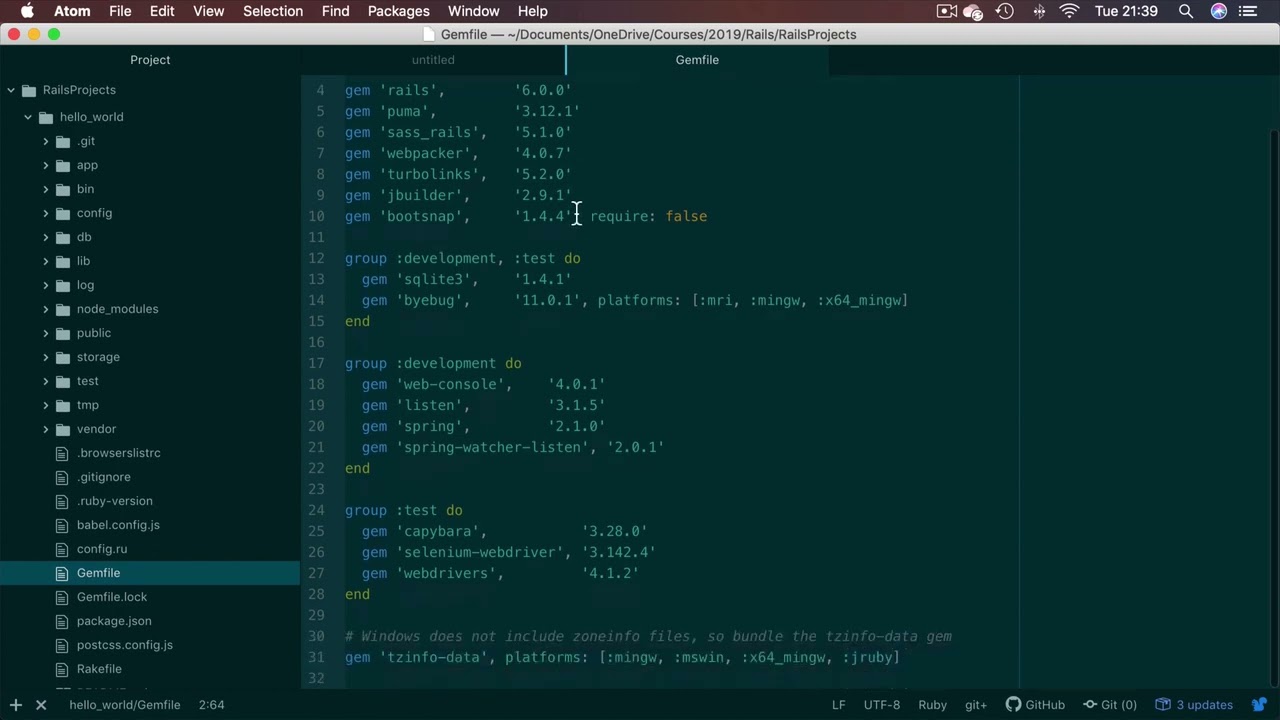Open Spotlight search in menu bar

point(1185,11)
